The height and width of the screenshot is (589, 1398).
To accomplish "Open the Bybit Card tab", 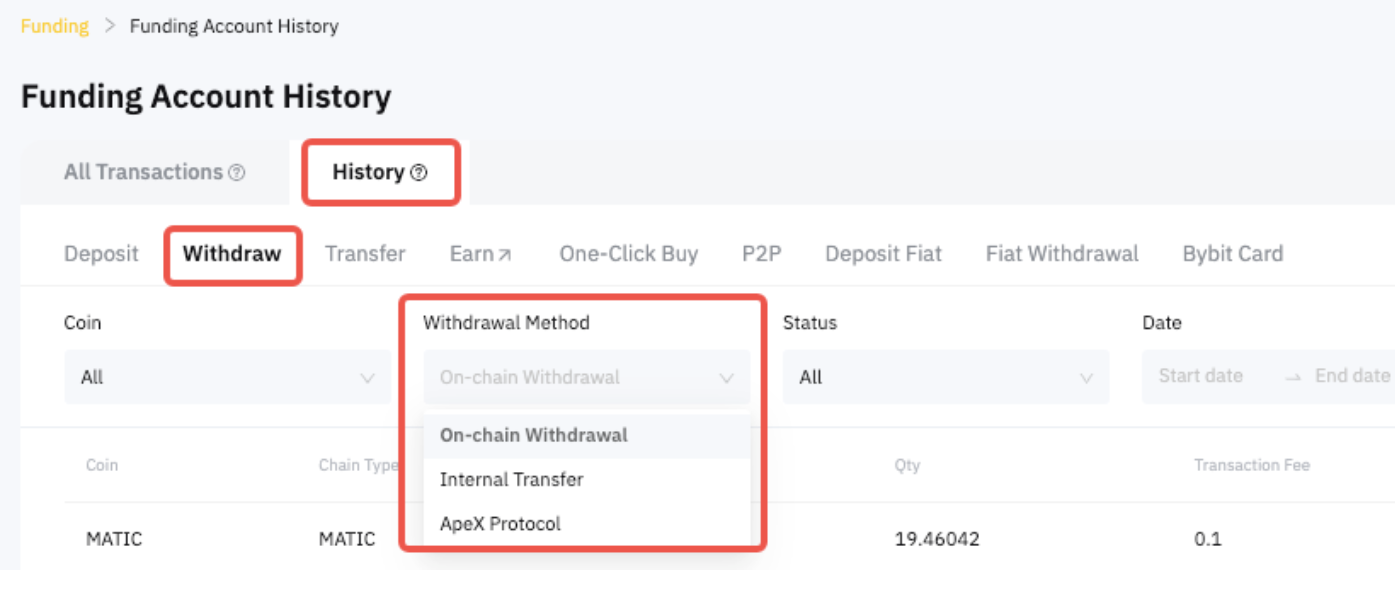I will coord(1232,254).
